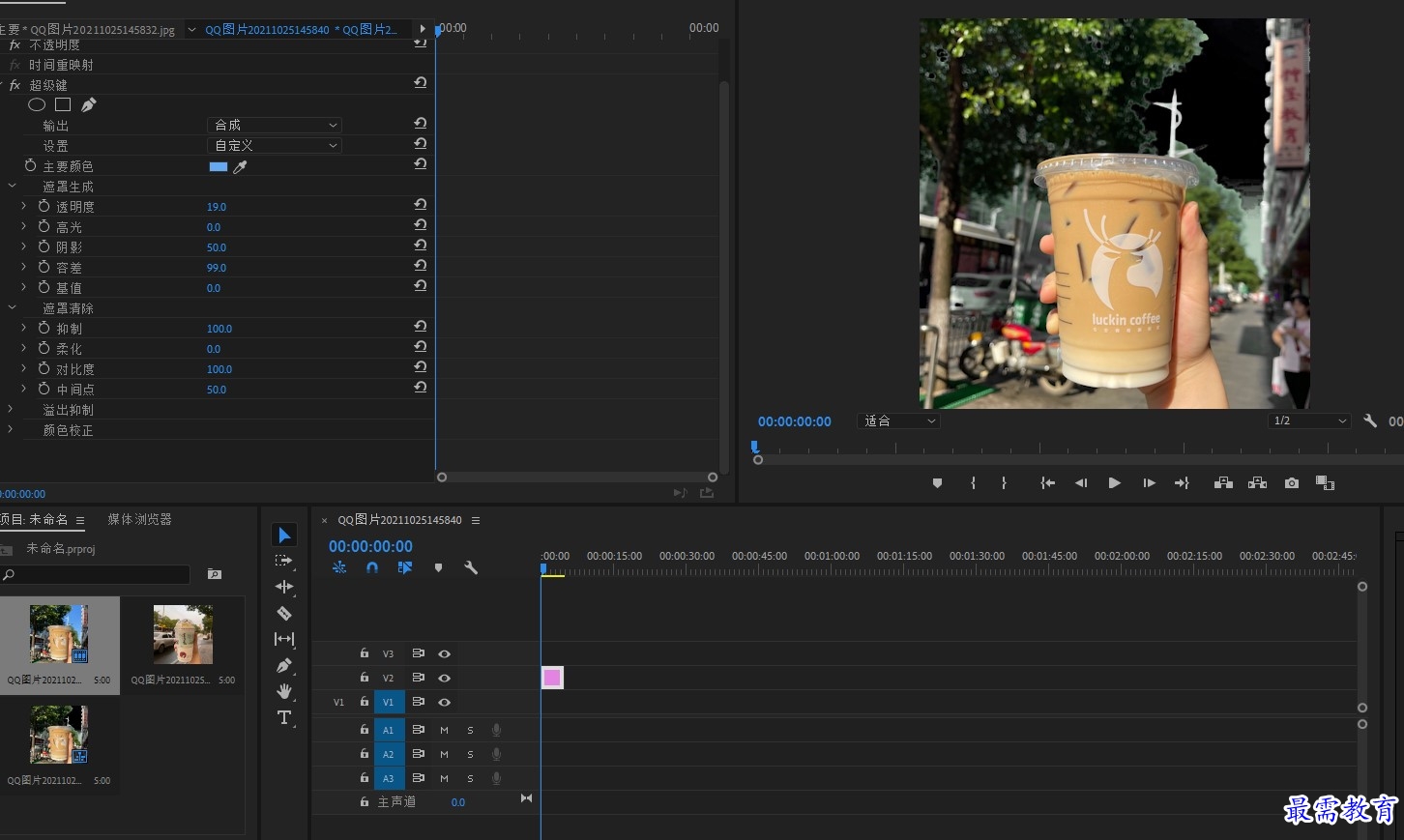Switch to 媒体浏览器 tab
The height and width of the screenshot is (840, 1404).
click(139, 519)
